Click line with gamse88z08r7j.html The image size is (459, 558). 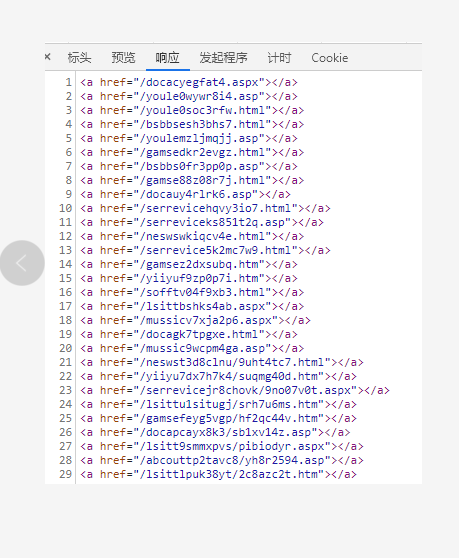point(192,180)
